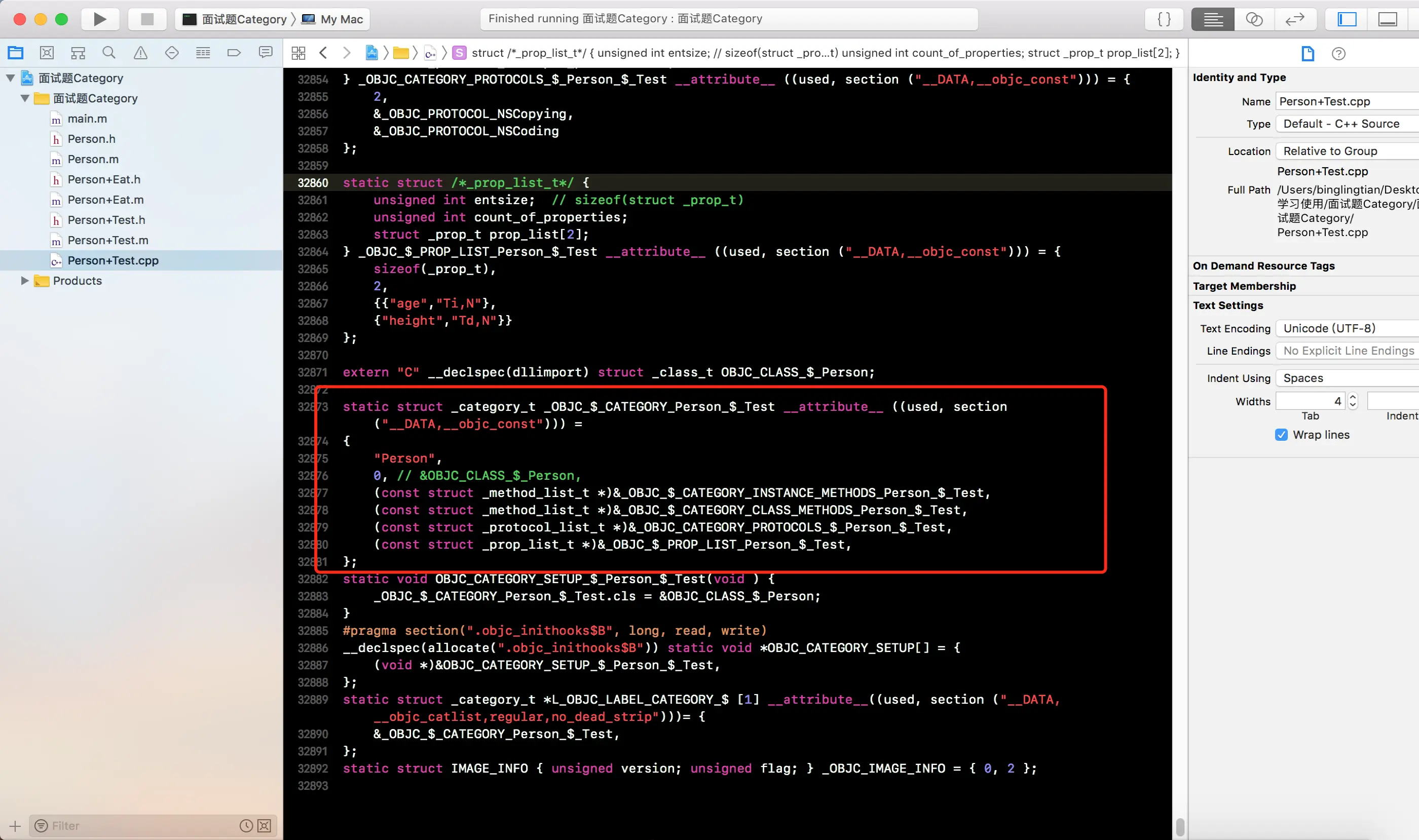Screen dimensions: 1419x840
Task: Open the Find navigator magnifier icon
Action: (x=109, y=53)
